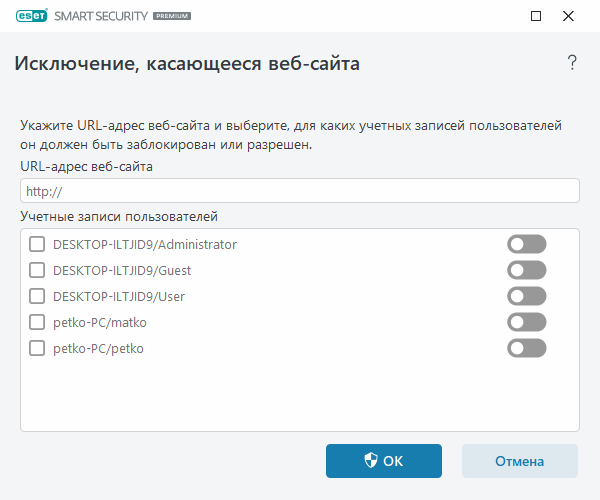The height and width of the screenshot is (500, 600).
Task: Click the website URL input field
Action: pyautogui.click(x=300, y=191)
